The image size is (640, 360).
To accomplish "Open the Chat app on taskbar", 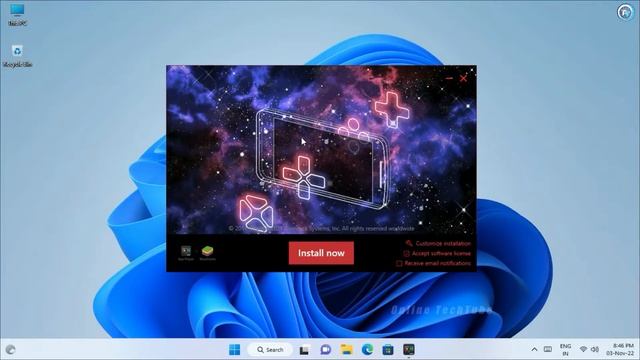I will click(325, 349).
